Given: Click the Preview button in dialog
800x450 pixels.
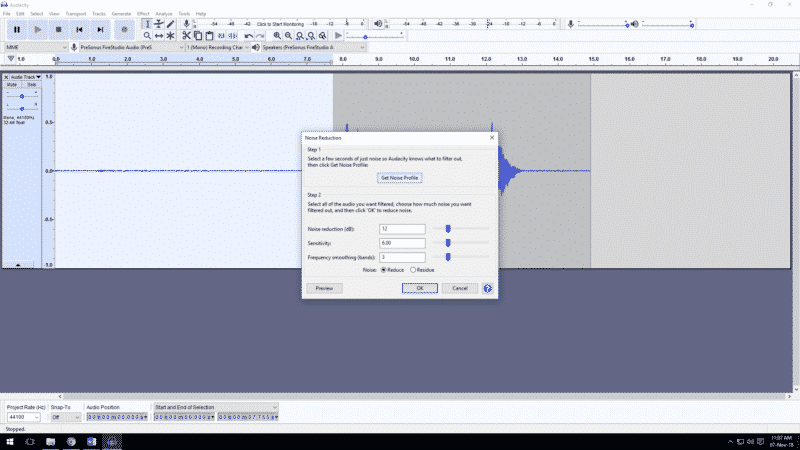Looking at the screenshot, I should [324, 288].
